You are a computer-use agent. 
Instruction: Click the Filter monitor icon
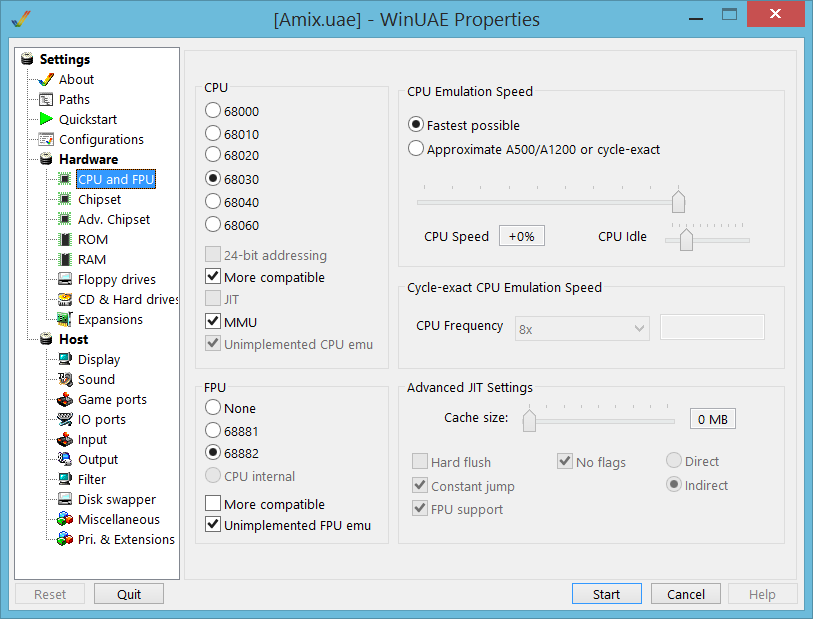point(65,480)
